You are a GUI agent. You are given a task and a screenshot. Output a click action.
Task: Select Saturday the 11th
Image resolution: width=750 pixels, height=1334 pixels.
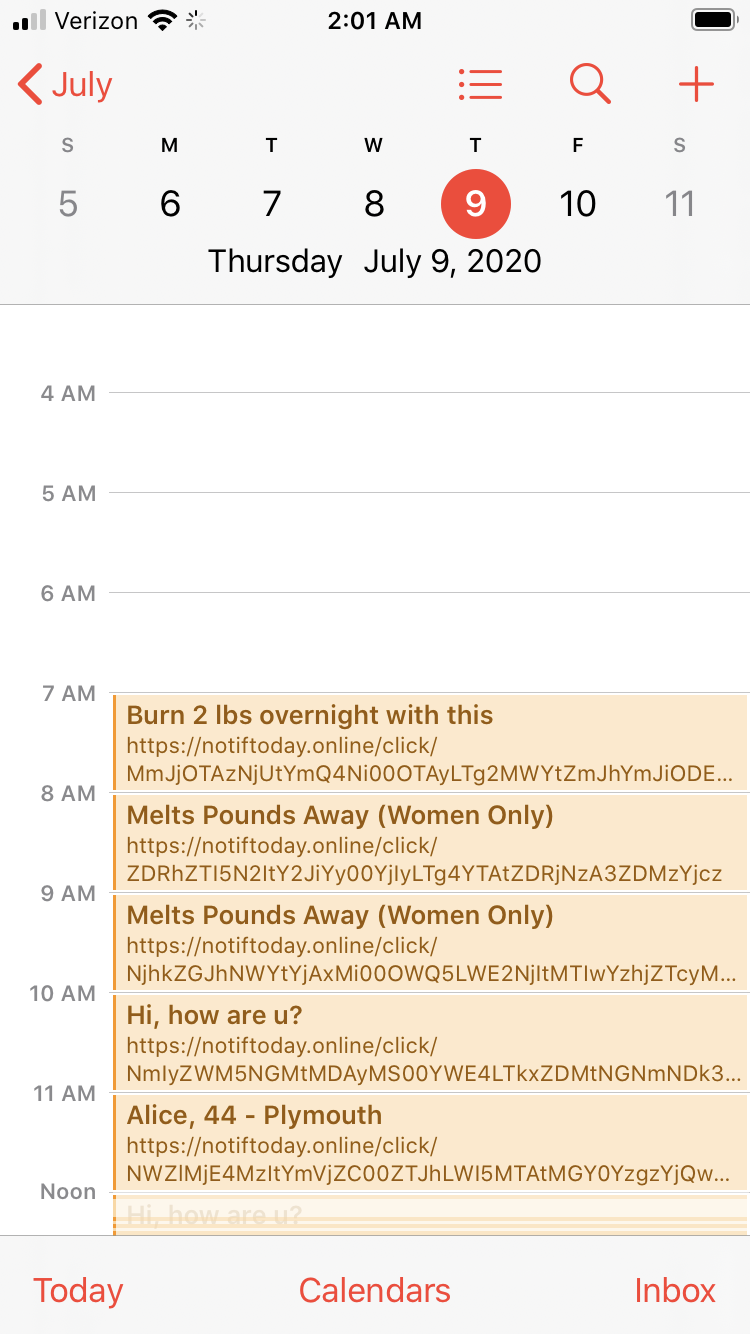680,204
